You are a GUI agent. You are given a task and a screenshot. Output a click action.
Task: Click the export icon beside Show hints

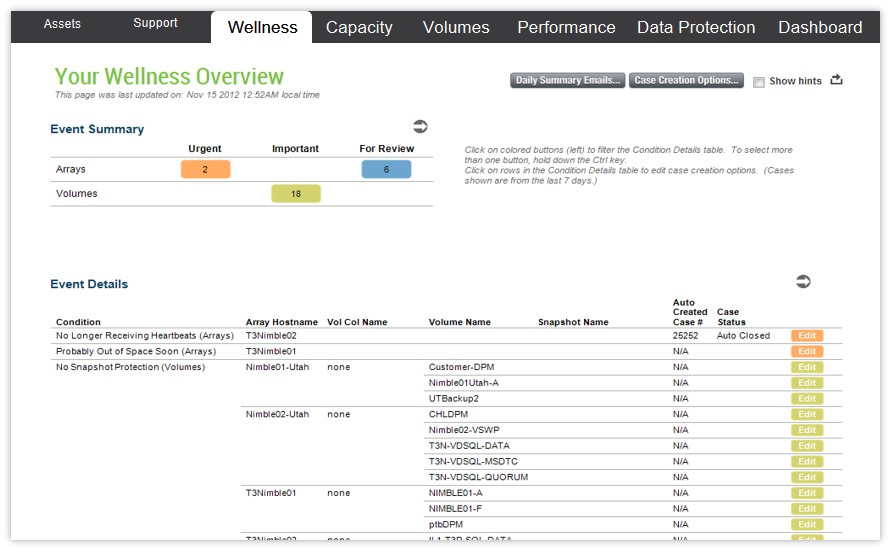pyautogui.click(x=837, y=80)
